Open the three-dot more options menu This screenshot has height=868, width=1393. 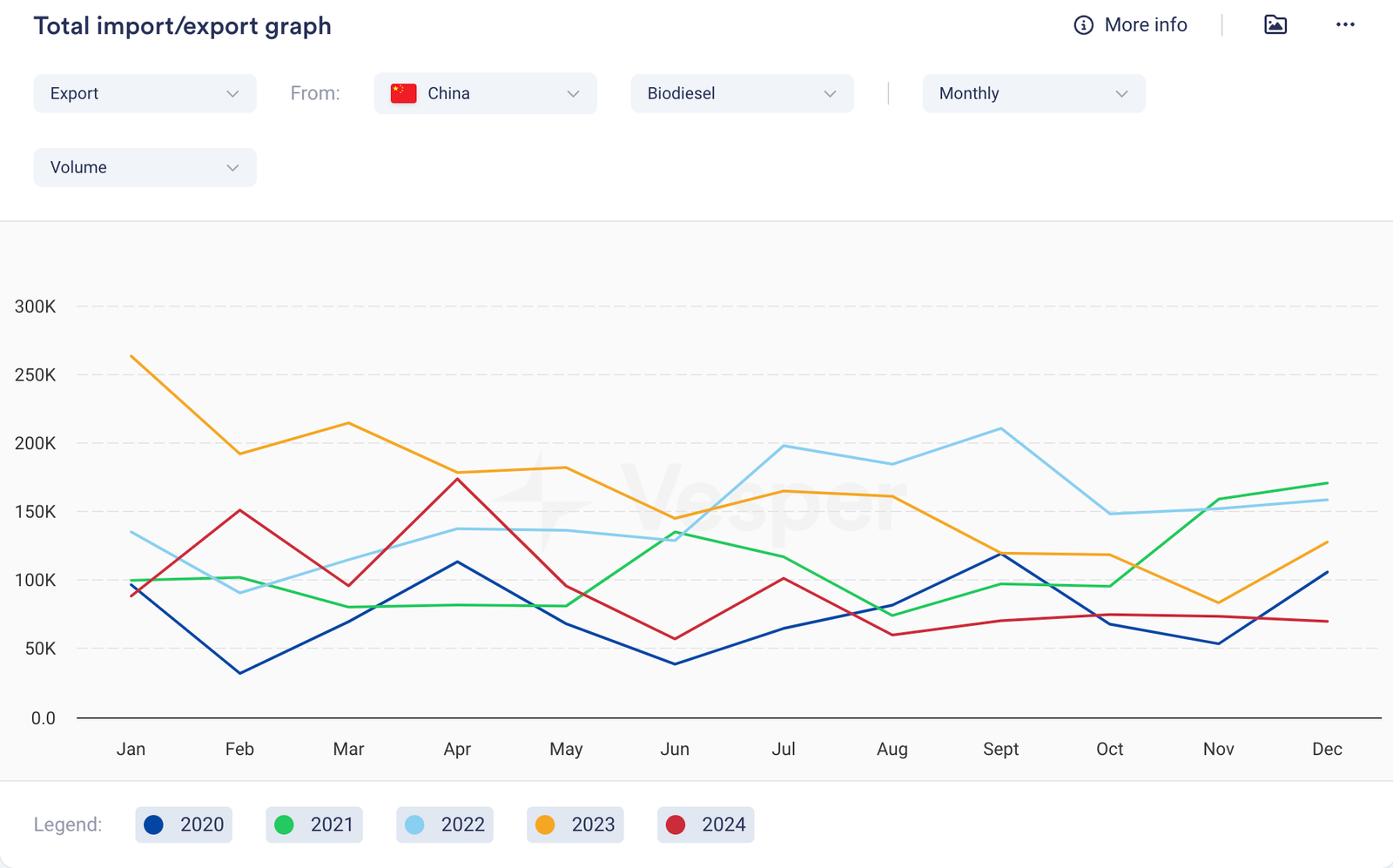(1344, 25)
